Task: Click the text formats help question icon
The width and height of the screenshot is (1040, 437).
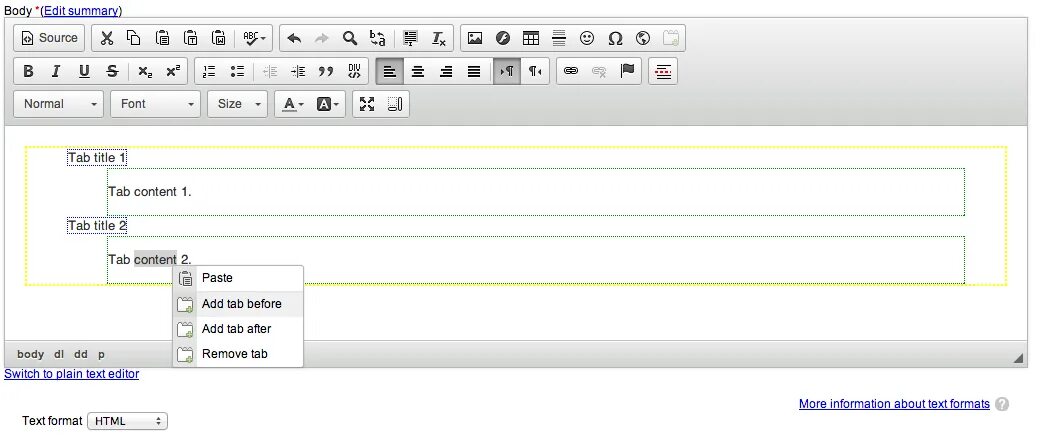Action: click(x=1002, y=404)
